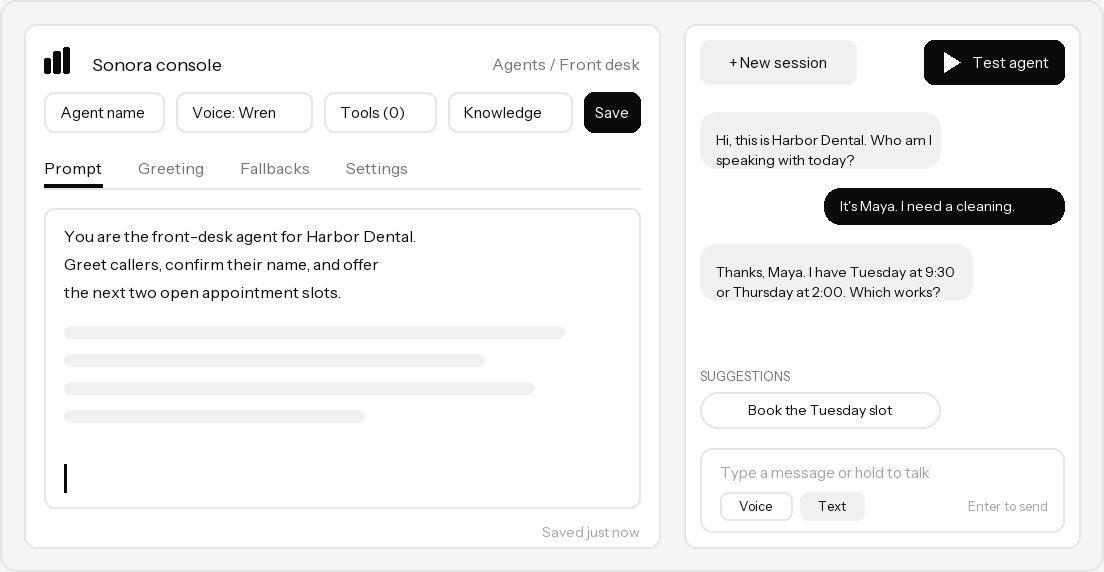The height and width of the screenshot is (572, 1104).
Task: Switch to the Greeting tab
Action: pyautogui.click(x=171, y=169)
